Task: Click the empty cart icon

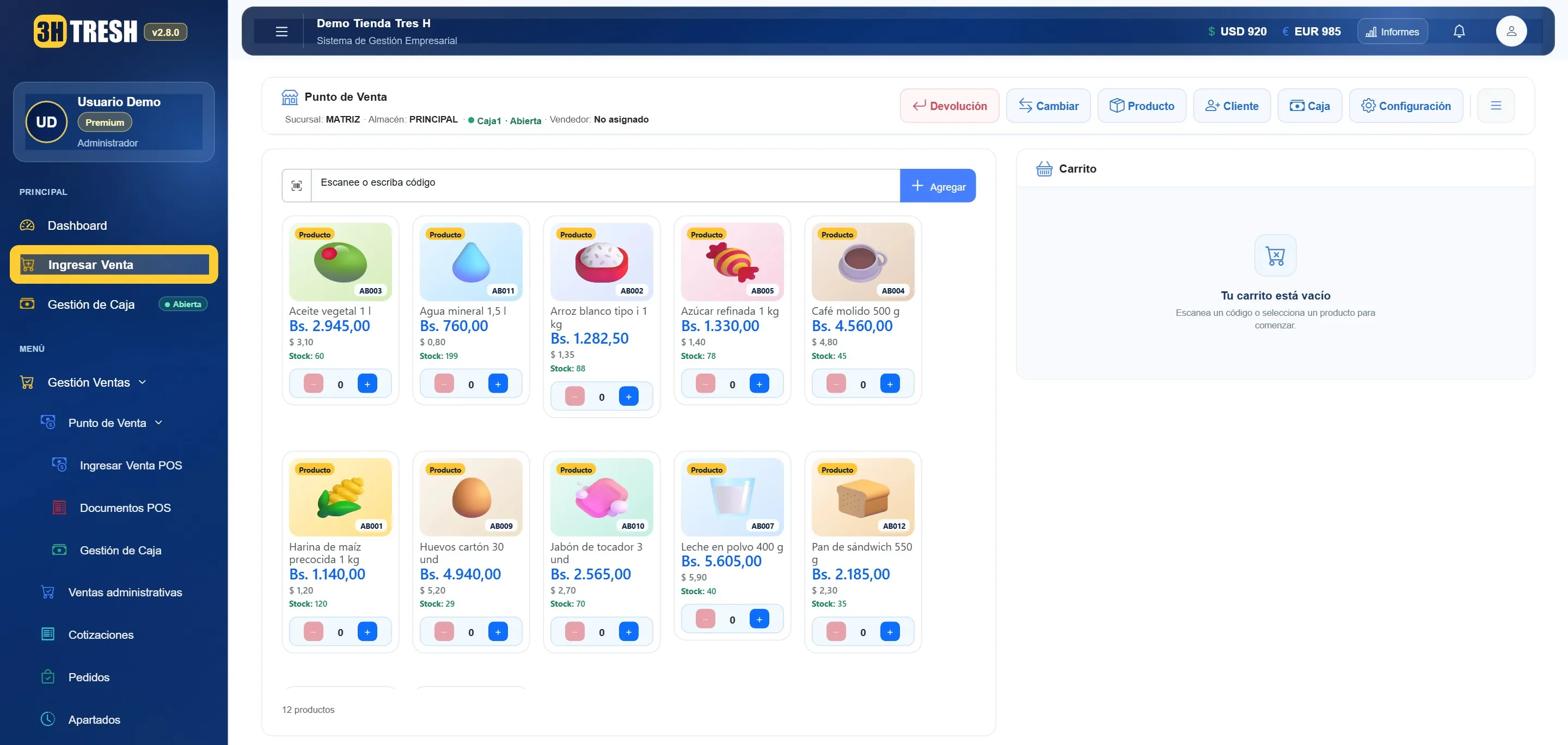Action: click(x=1275, y=255)
